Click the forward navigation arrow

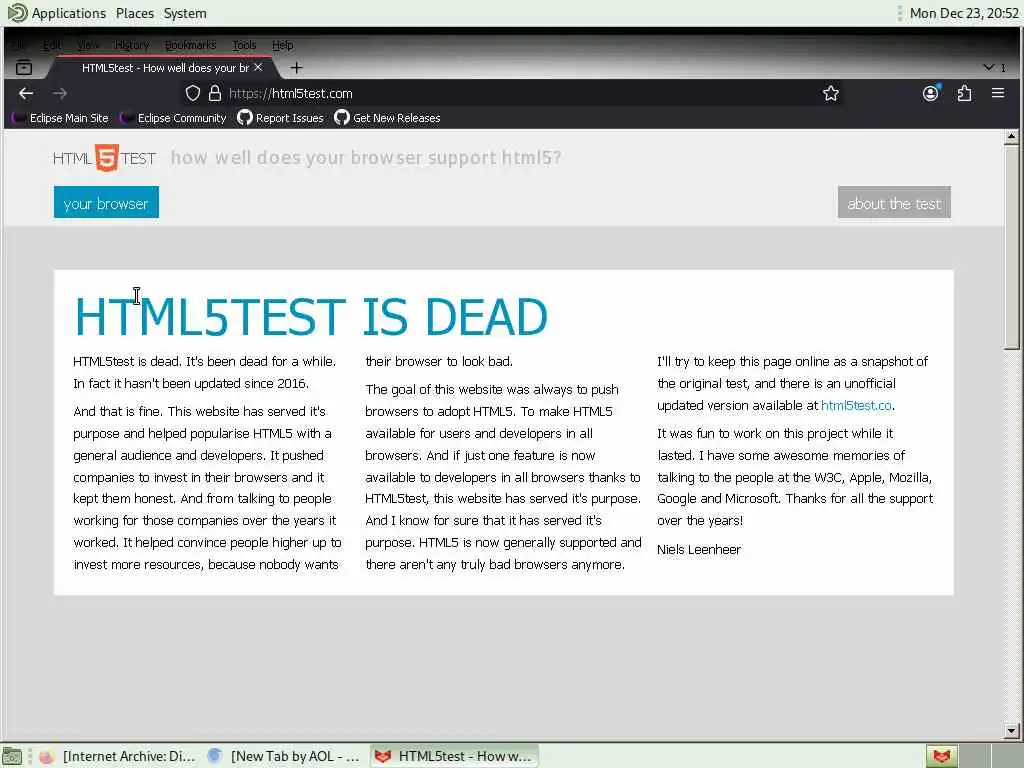pyautogui.click(x=59, y=93)
